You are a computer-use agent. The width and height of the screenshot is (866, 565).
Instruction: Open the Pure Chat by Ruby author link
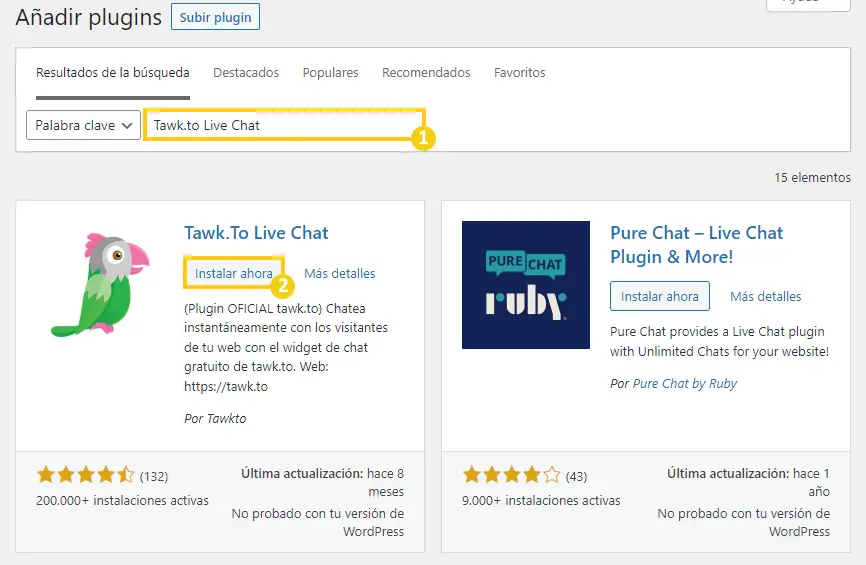point(685,383)
